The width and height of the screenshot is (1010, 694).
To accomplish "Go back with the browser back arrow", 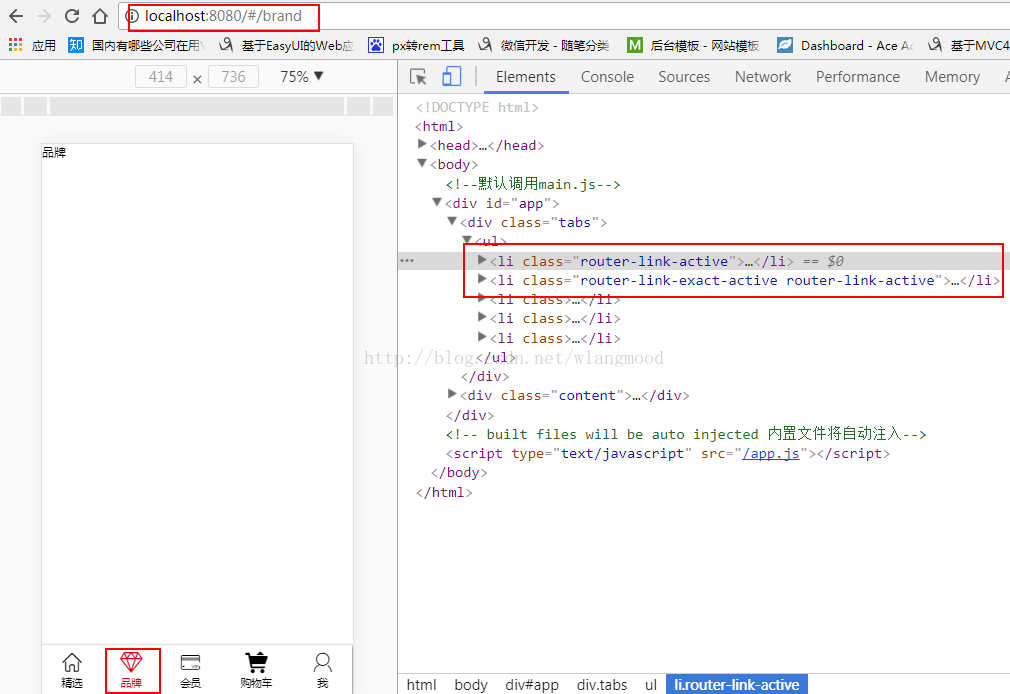I will [15, 15].
